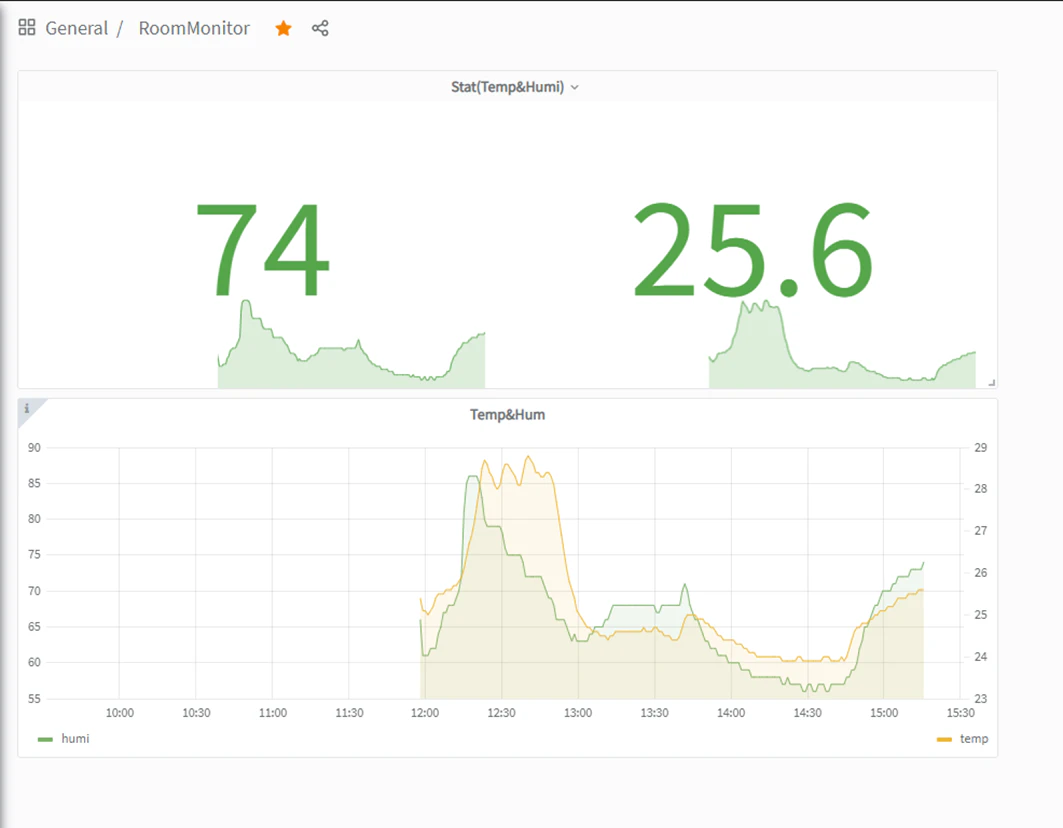
Task: Click the share dashboard icon
Action: point(320,28)
